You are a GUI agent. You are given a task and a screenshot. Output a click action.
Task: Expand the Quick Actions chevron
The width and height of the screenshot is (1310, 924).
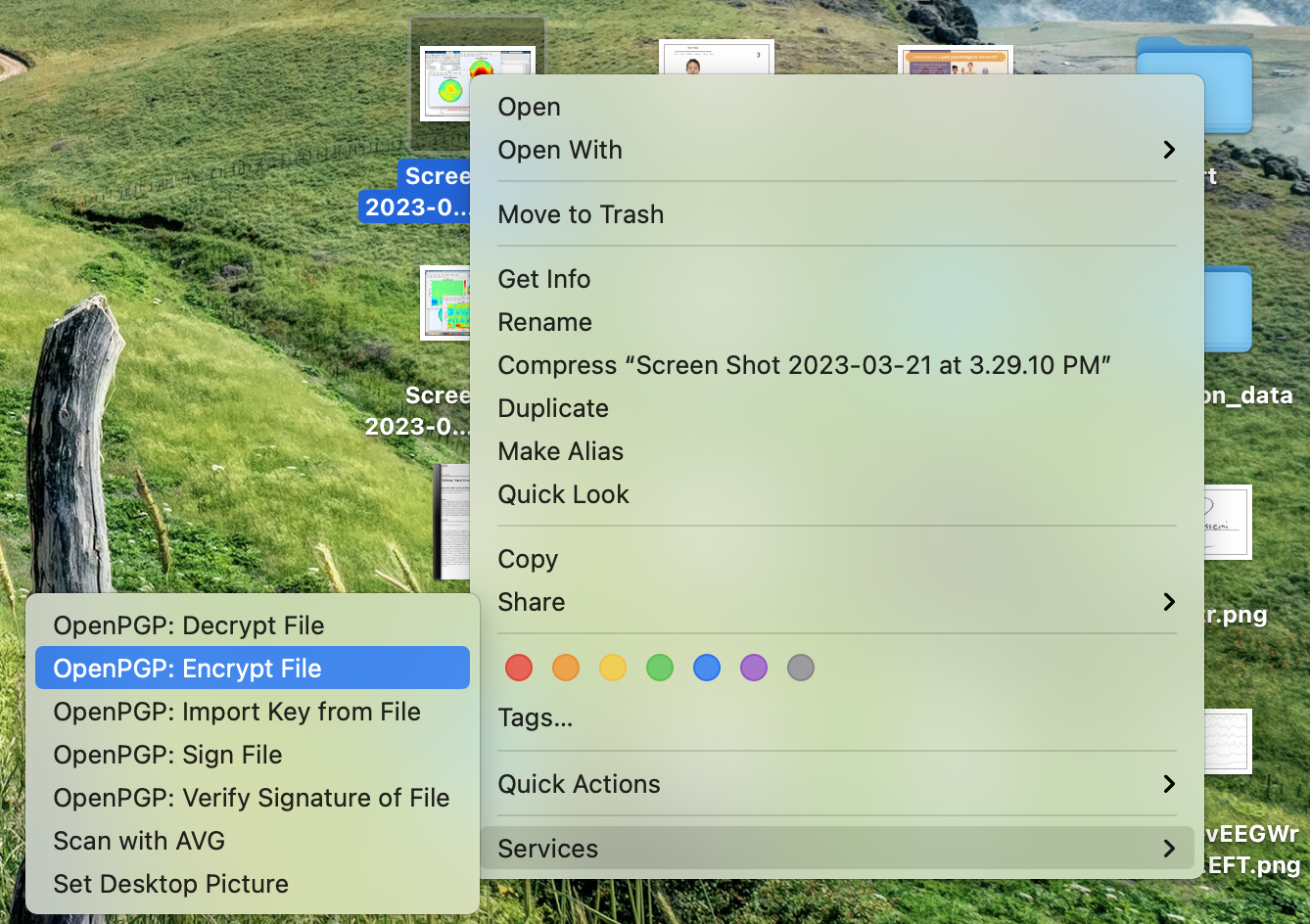click(x=1169, y=784)
